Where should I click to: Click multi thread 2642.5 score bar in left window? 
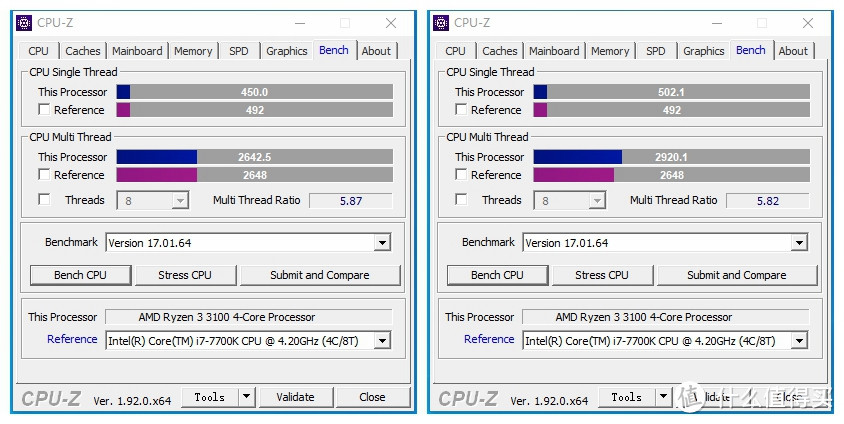click(255, 157)
